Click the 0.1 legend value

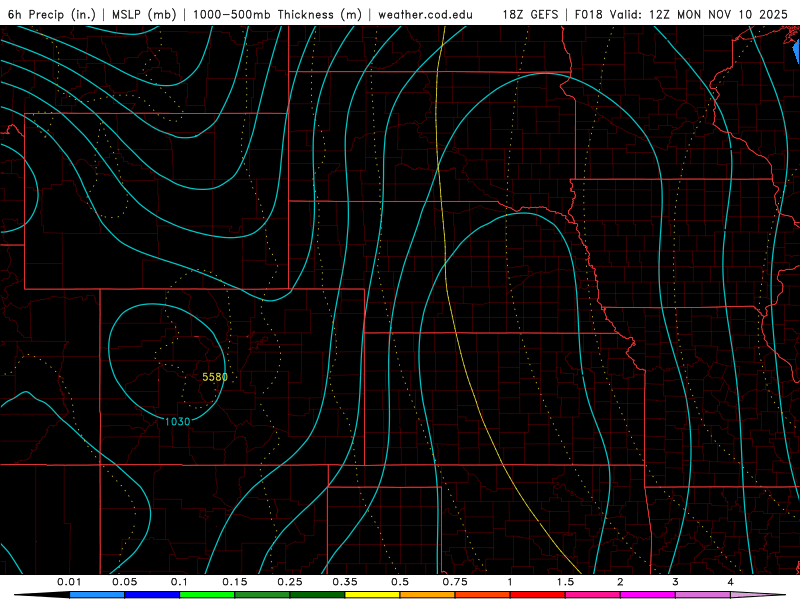179,582
